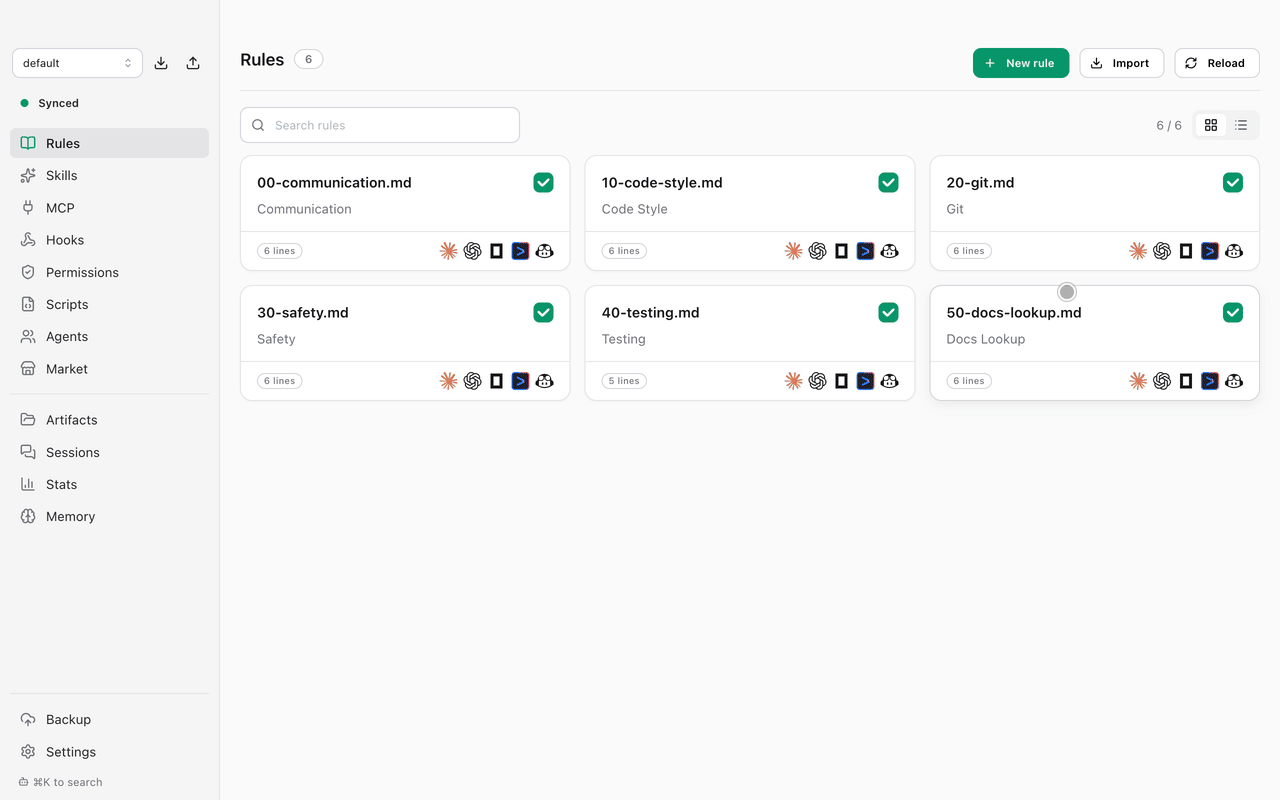Click the Copilot icon on 30-safety.md card
The height and width of the screenshot is (800, 1280).
[x=545, y=381]
